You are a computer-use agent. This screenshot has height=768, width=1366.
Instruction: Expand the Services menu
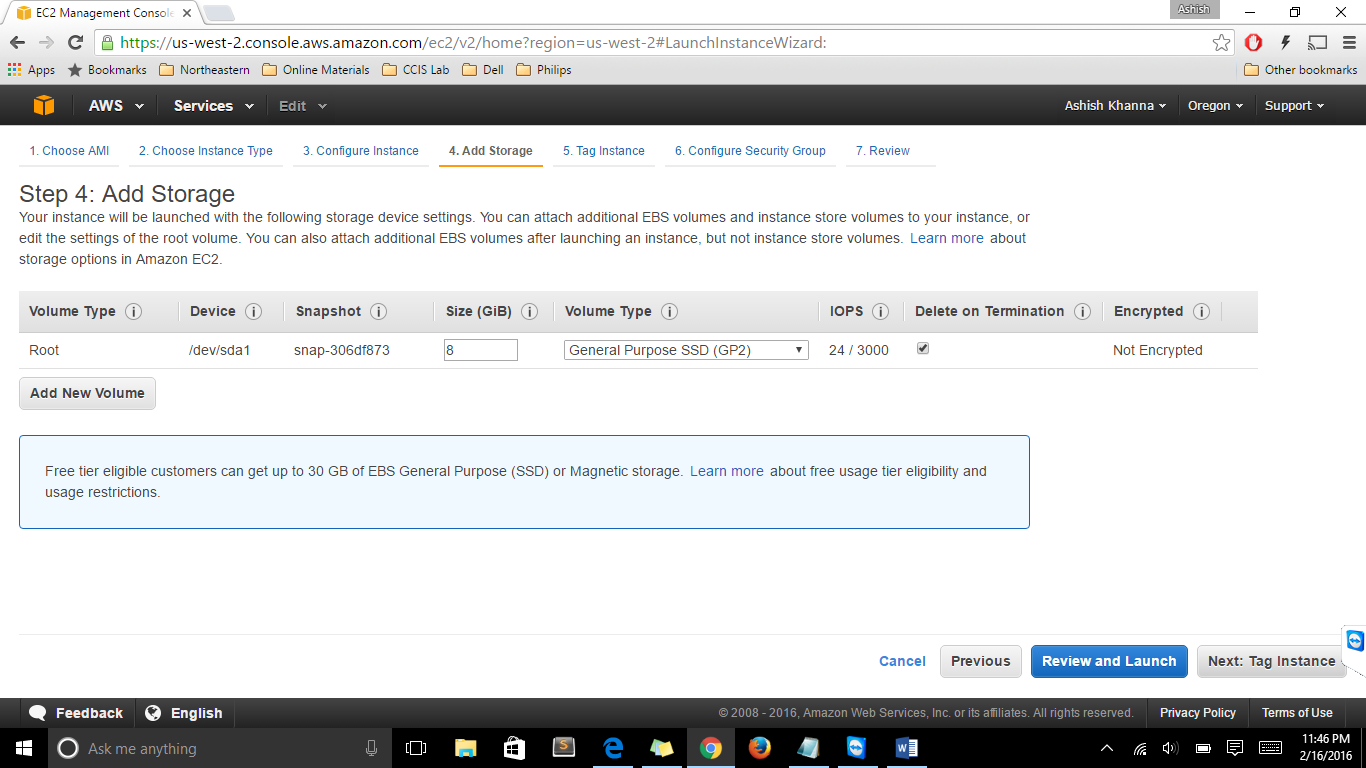[x=213, y=106]
